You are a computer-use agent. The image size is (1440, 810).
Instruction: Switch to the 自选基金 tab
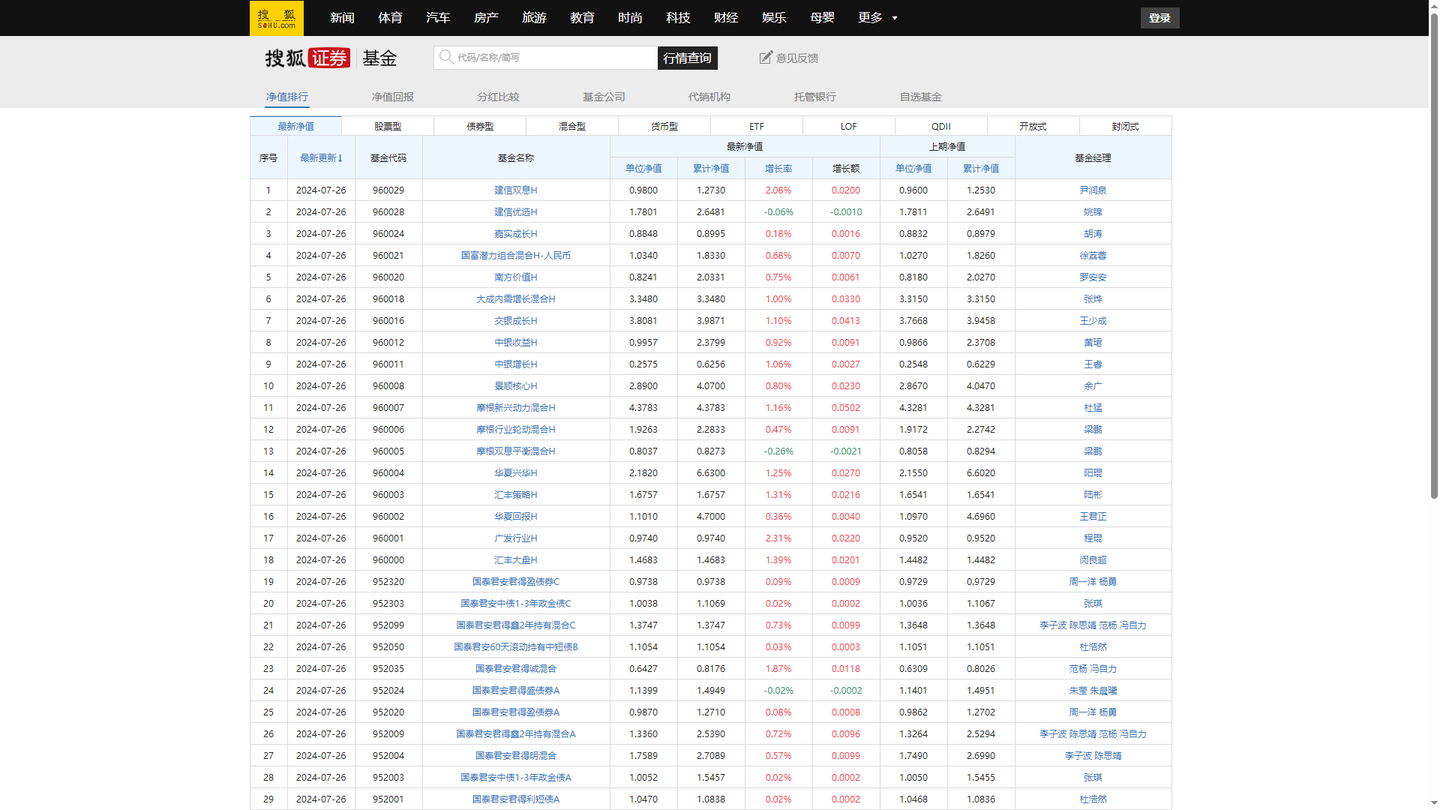[921, 97]
